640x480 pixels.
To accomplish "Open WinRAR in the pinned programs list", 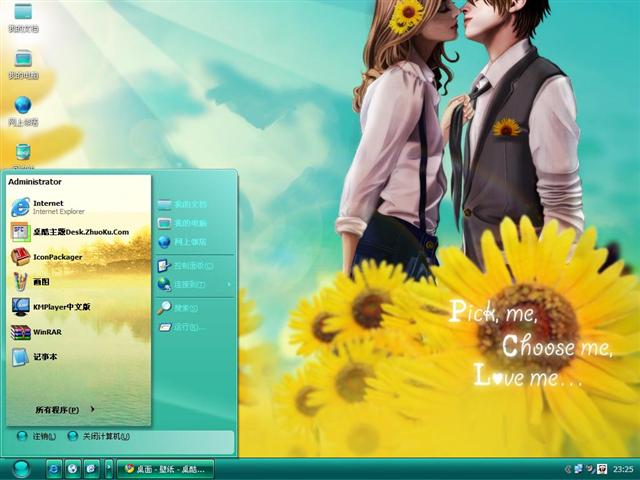I will point(47,331).
